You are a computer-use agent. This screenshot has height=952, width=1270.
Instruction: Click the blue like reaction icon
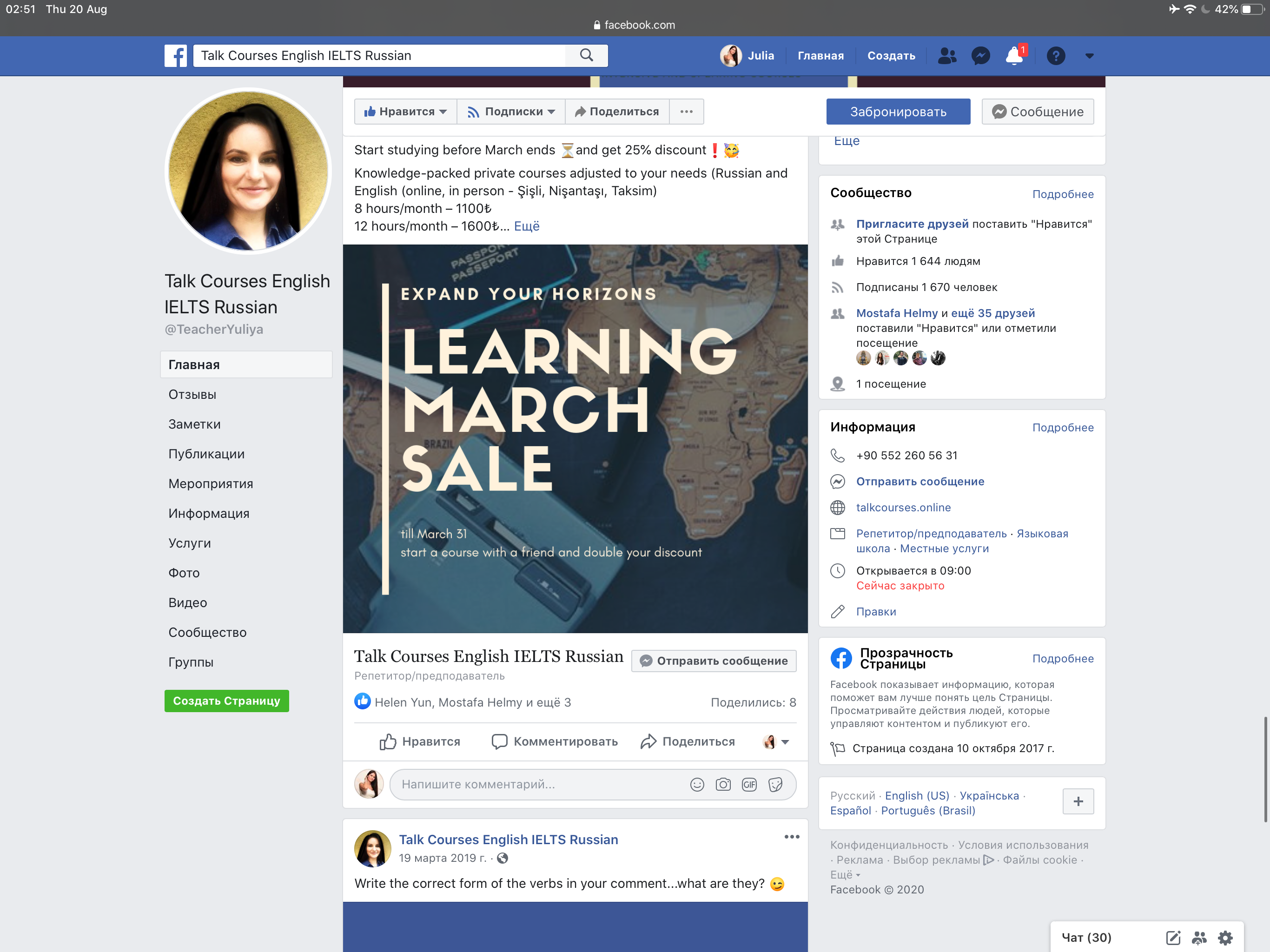[362, 701]
